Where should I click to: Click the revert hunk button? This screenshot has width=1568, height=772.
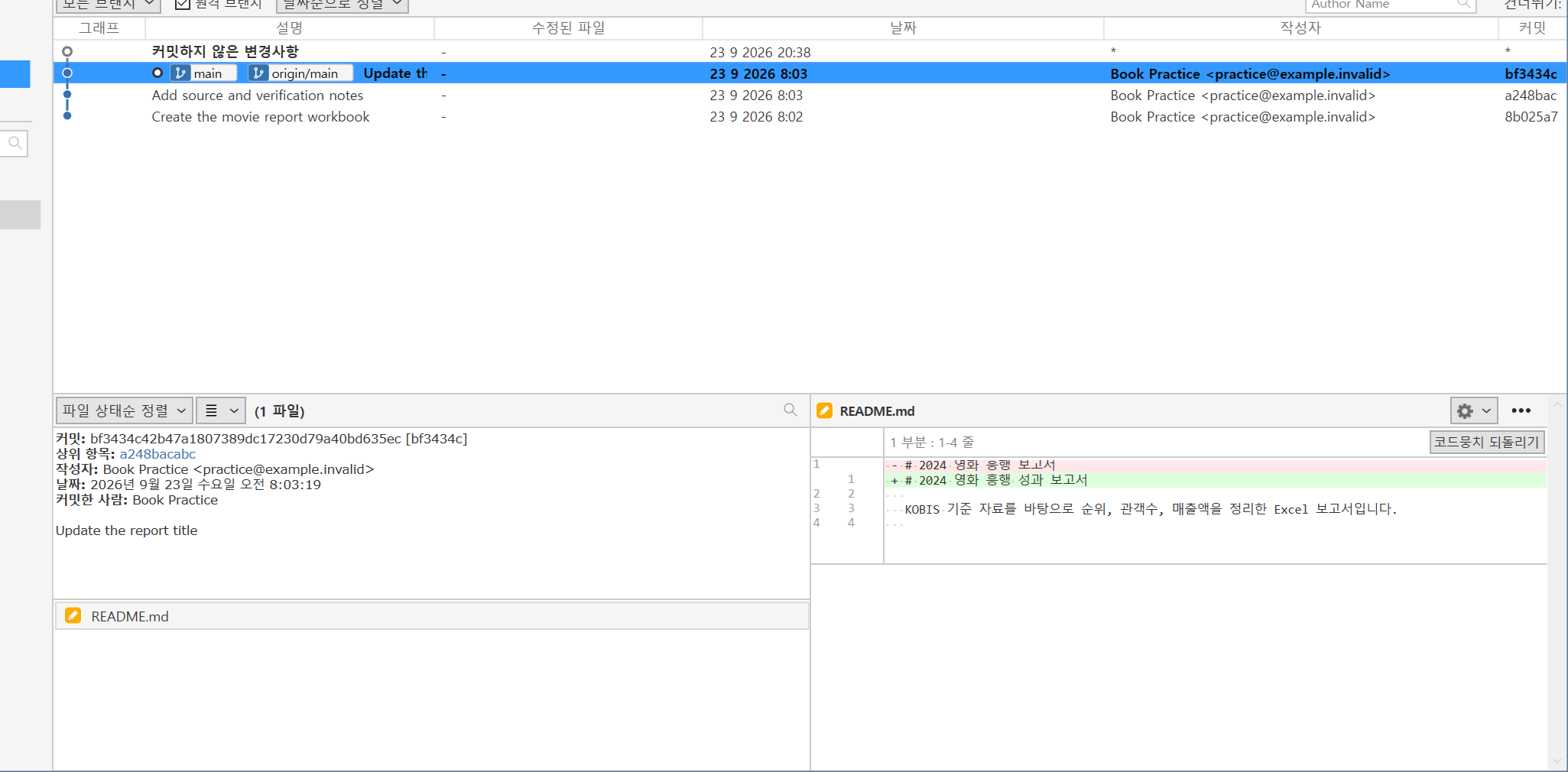(1486, 443)
